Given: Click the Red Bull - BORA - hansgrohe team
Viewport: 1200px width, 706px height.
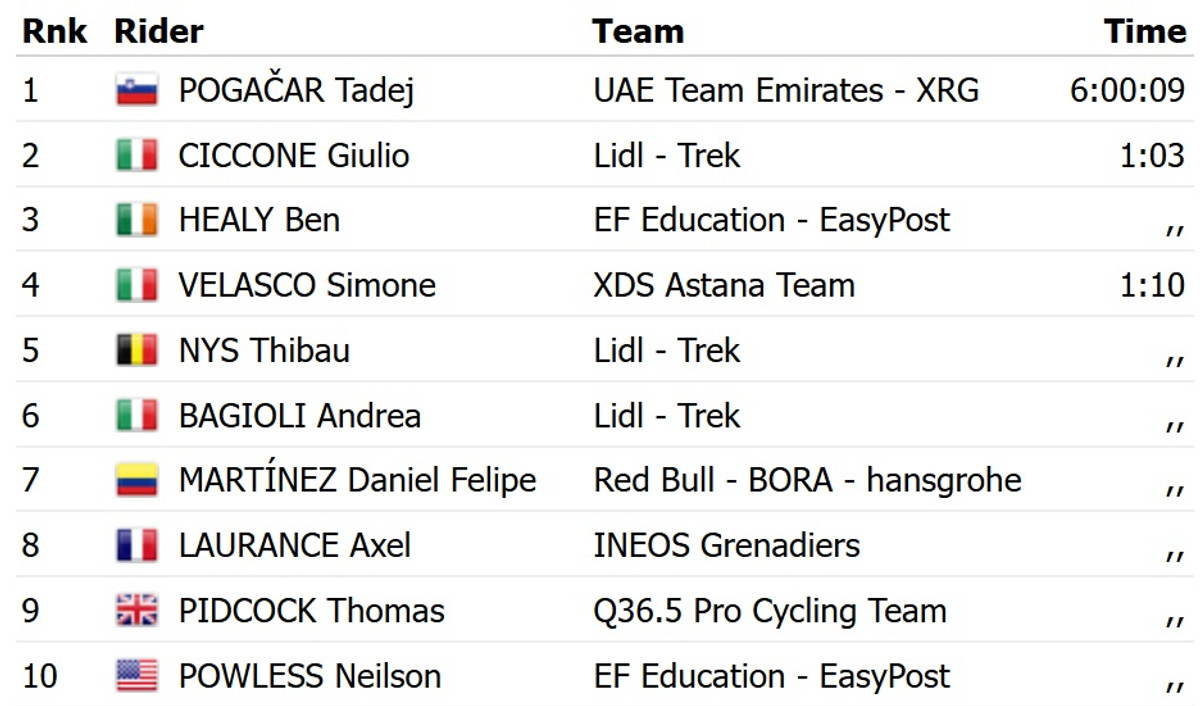Looking at the screenshot, I should 807,481.
